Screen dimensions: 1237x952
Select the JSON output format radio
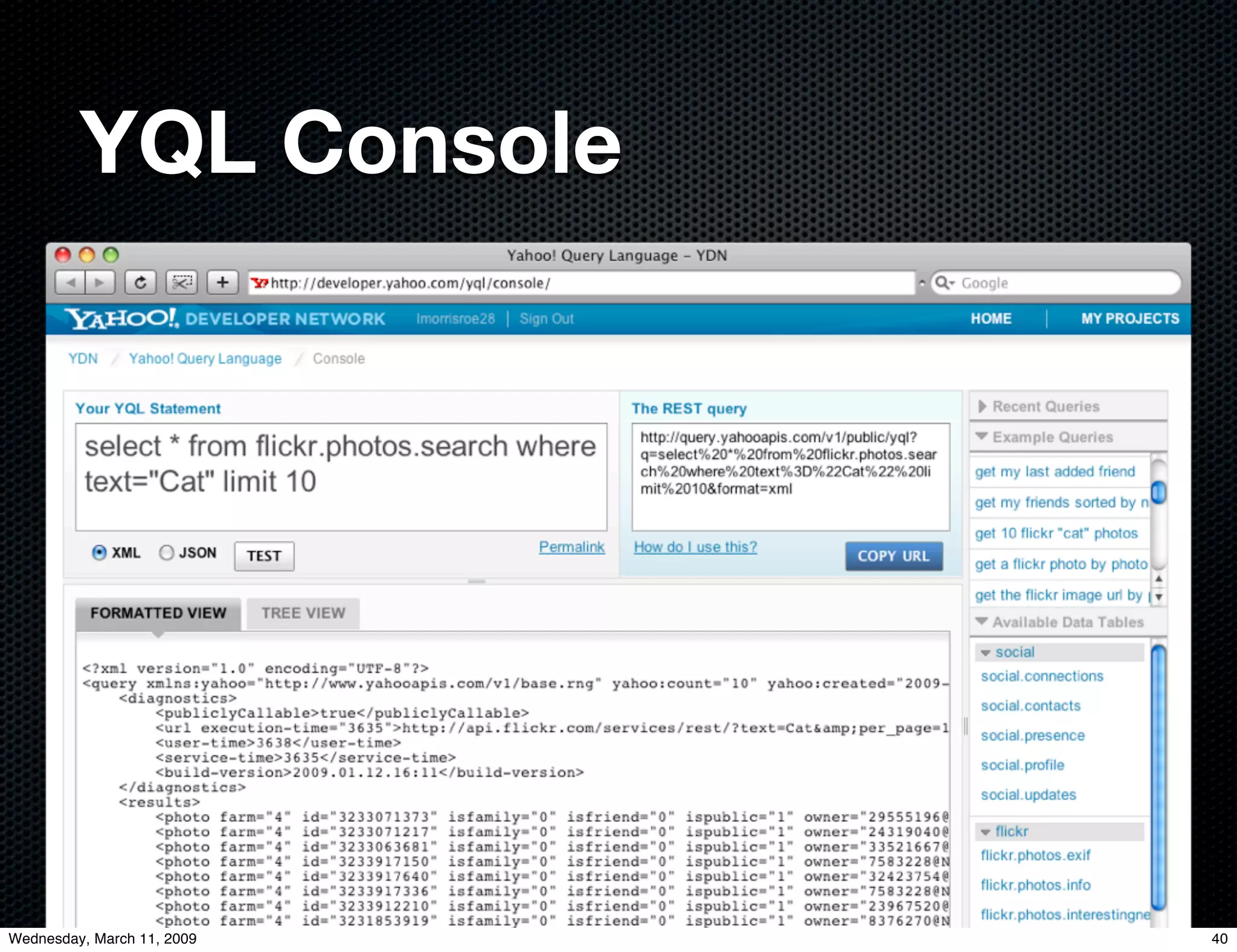(x=166, y=553)
